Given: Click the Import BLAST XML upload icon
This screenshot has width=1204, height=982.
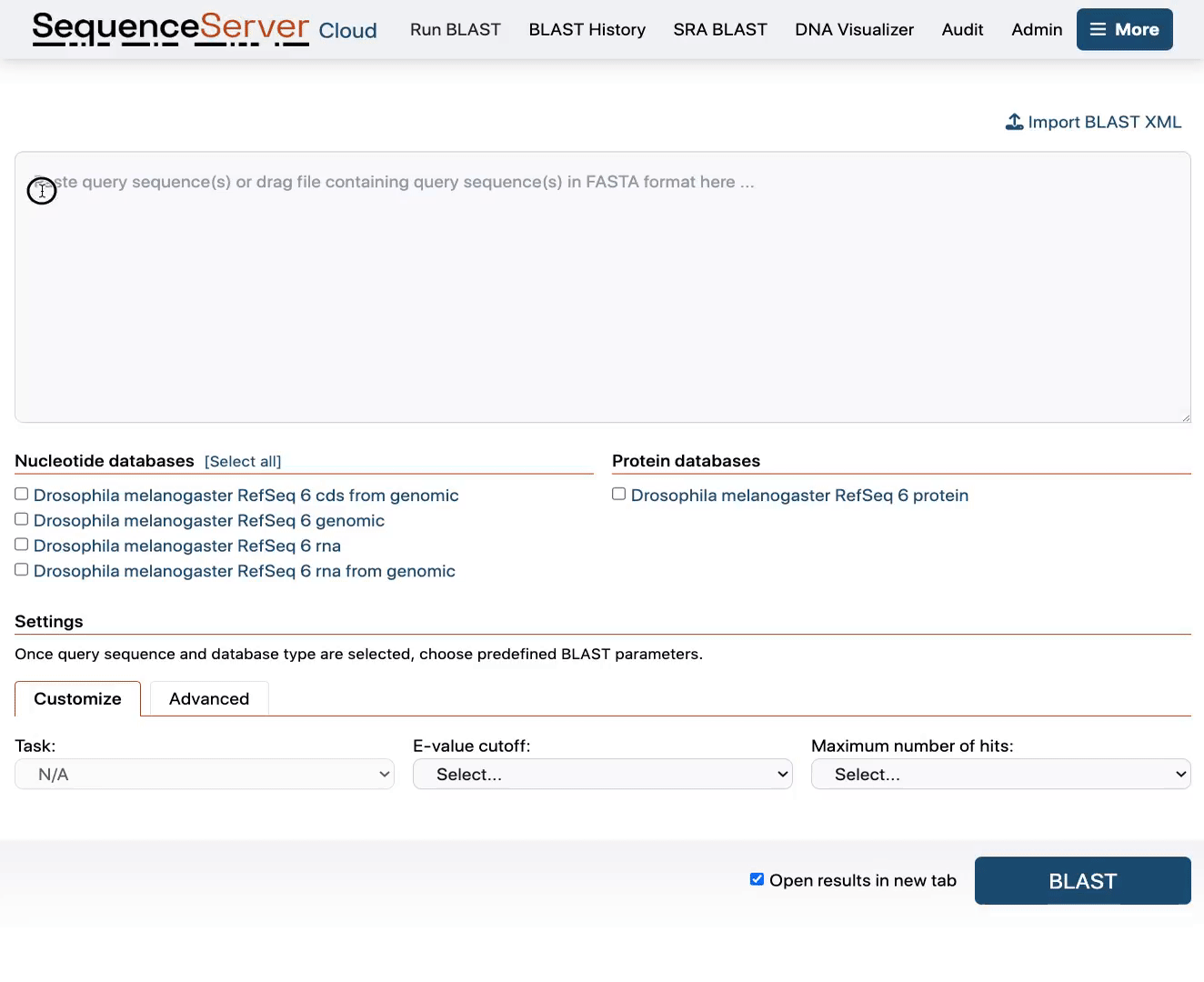Looking at the screenshot, I should point(1014,121).
